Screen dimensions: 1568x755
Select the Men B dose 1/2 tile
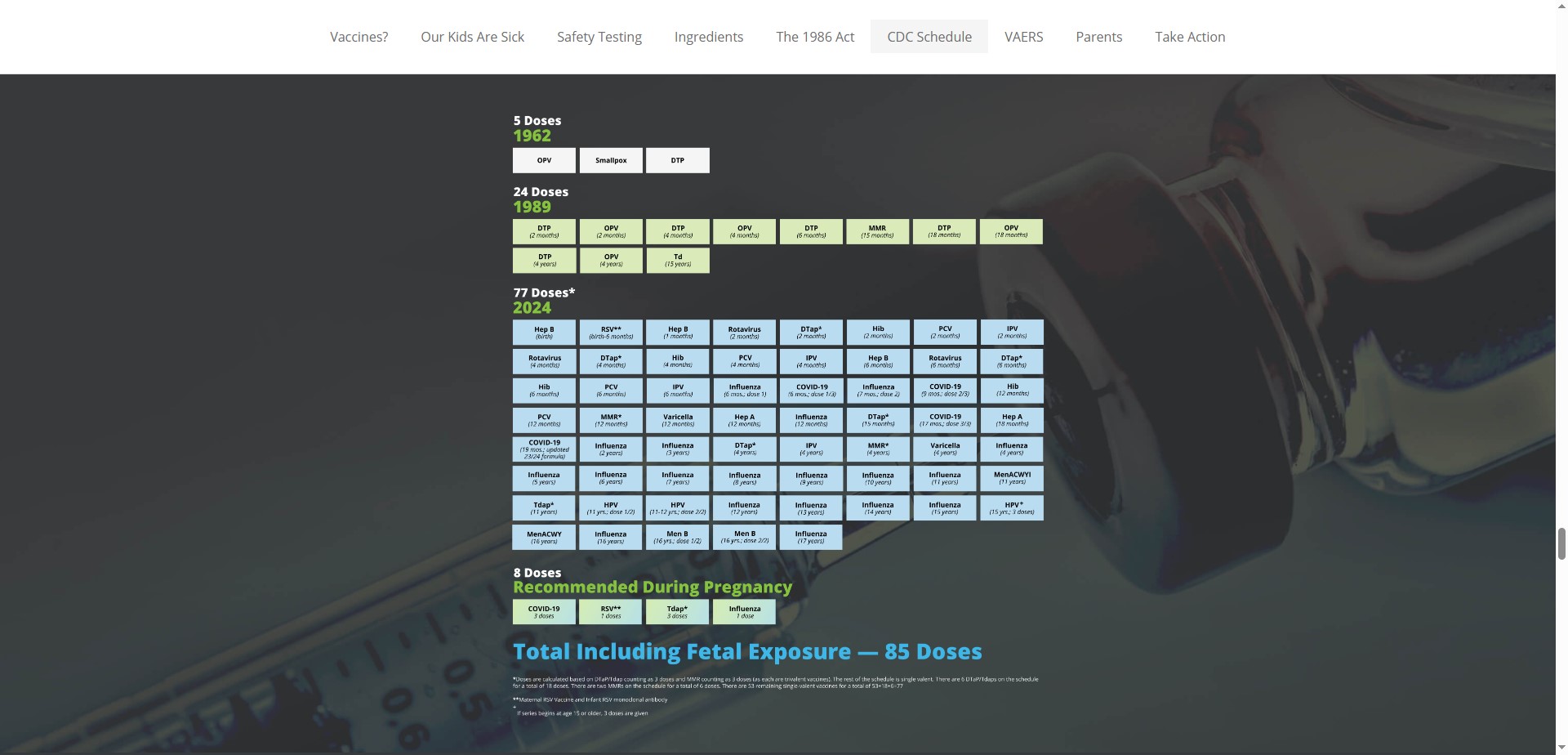coord(677,537)
